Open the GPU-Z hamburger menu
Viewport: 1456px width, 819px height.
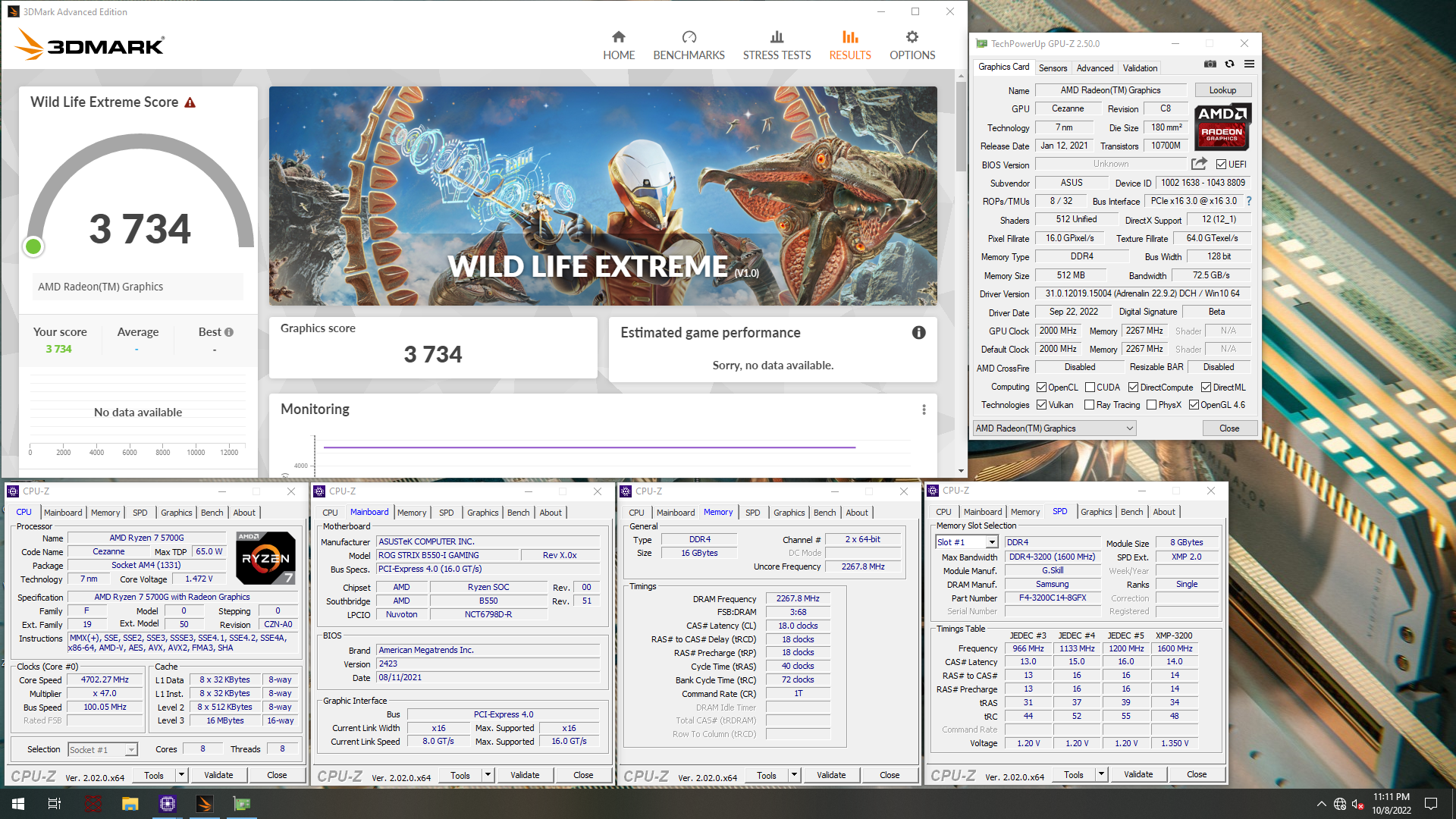coord(1249,64)
